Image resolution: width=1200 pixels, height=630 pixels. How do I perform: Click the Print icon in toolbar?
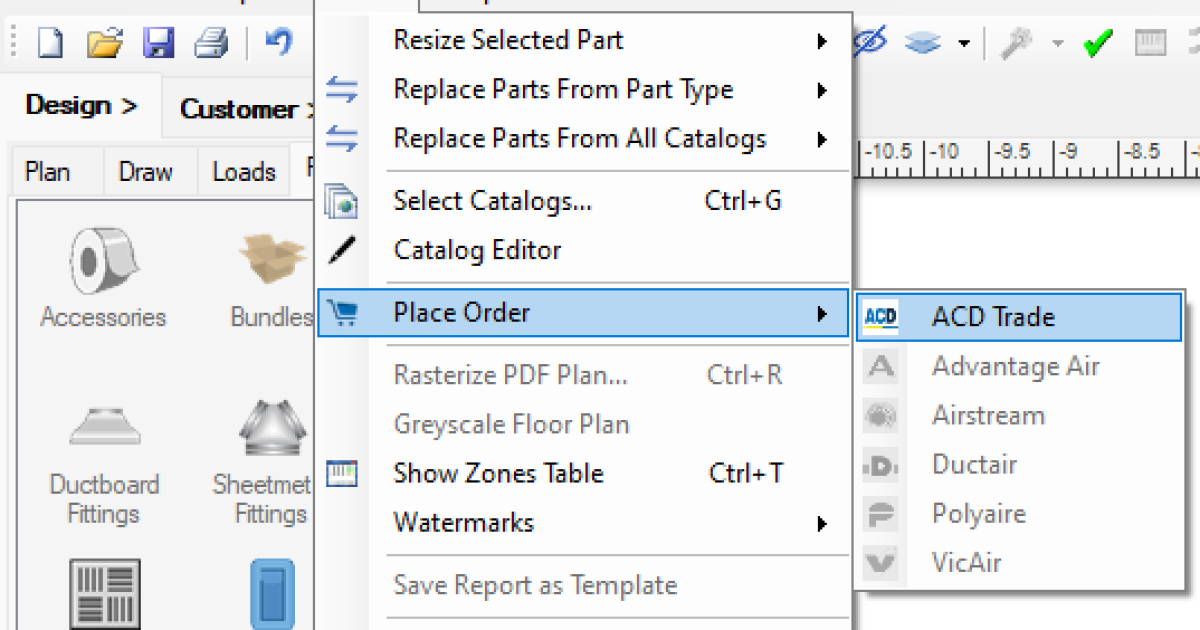click(x=211, y=42)
